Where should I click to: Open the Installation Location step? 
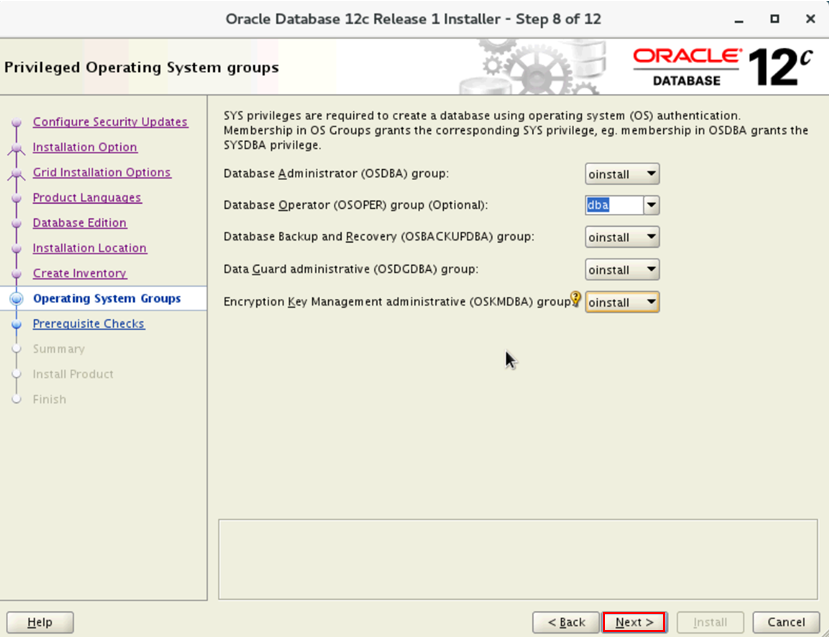[x=89, y=248]
